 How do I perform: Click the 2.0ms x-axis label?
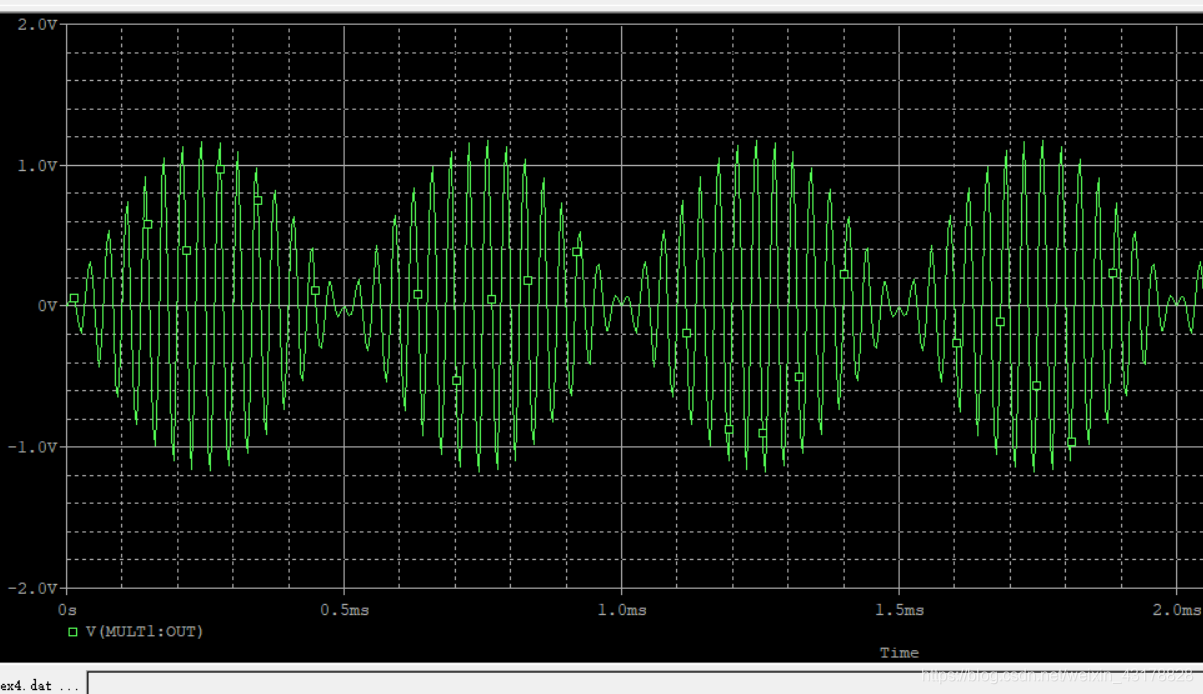pos(1177,609)
